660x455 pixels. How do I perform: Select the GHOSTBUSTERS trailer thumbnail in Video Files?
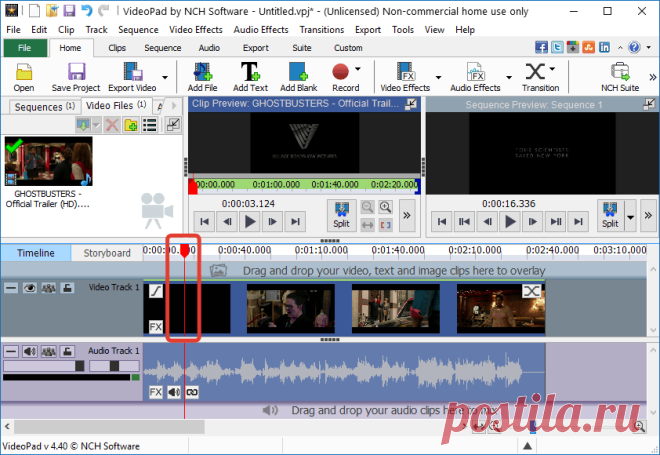click(x=48, y=161)
